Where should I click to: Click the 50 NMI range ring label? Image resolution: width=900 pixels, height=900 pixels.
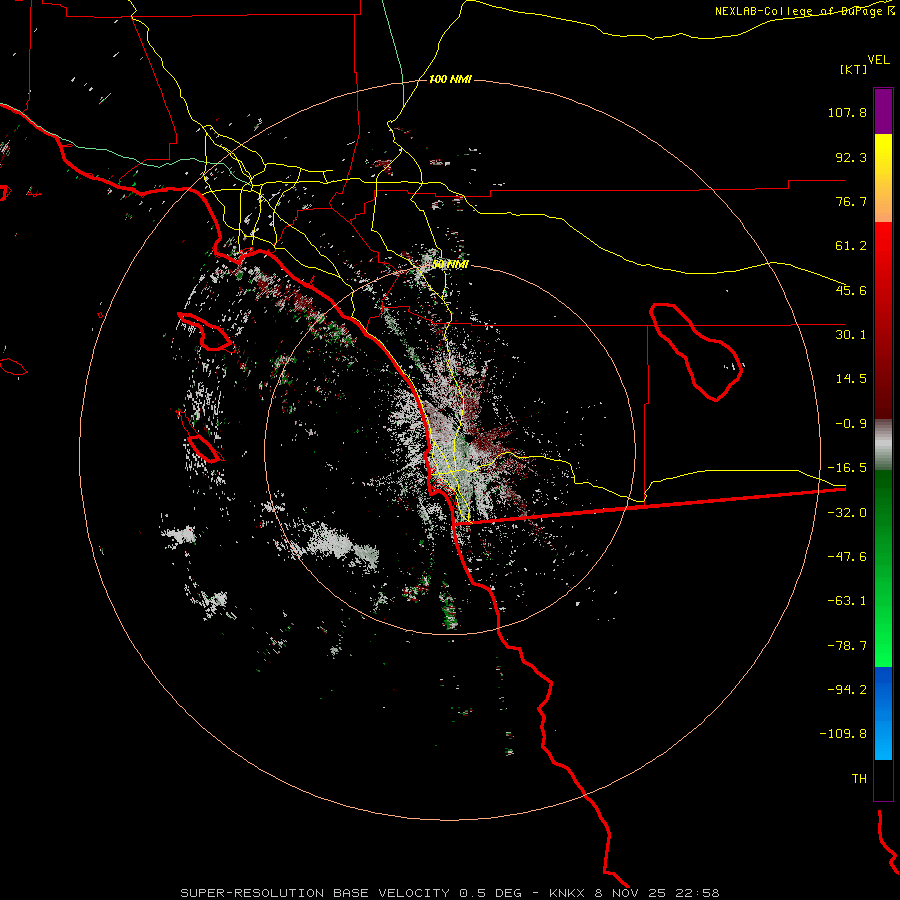pyautogui.click(x=451, y=265)
